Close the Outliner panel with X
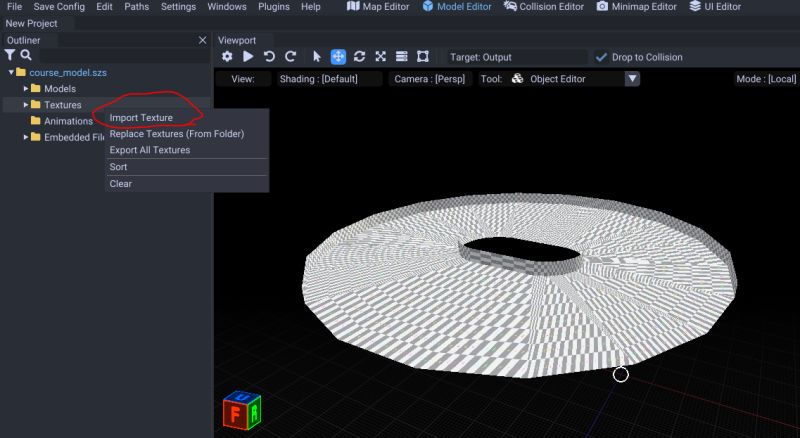This screenshot has height=438, width=800. point(203,40)
